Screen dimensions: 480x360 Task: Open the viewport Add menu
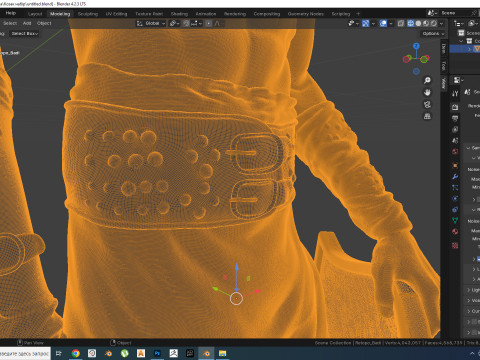click(27, 23)
